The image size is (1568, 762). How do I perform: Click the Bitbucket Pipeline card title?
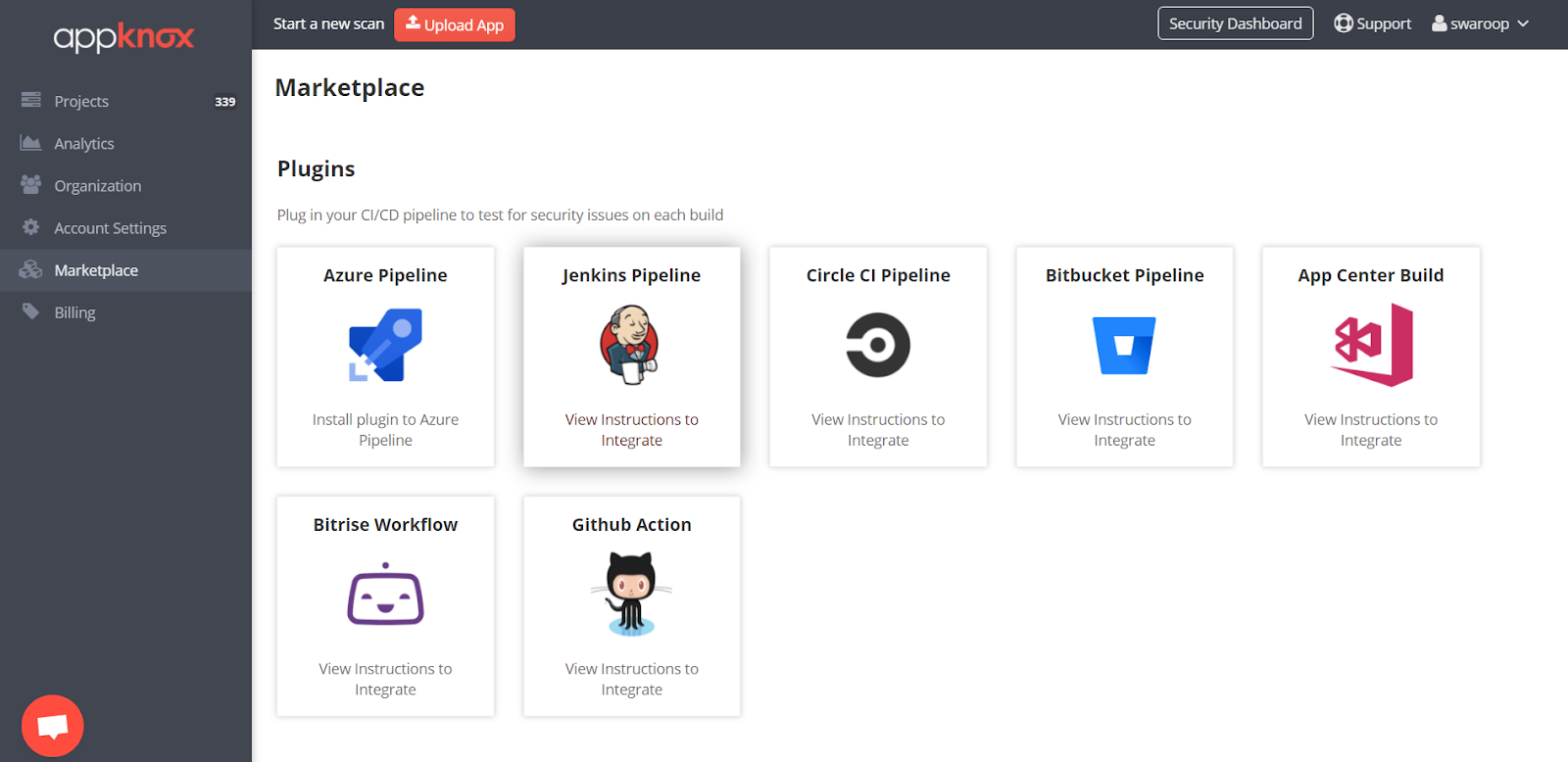tap(1124, 275)
